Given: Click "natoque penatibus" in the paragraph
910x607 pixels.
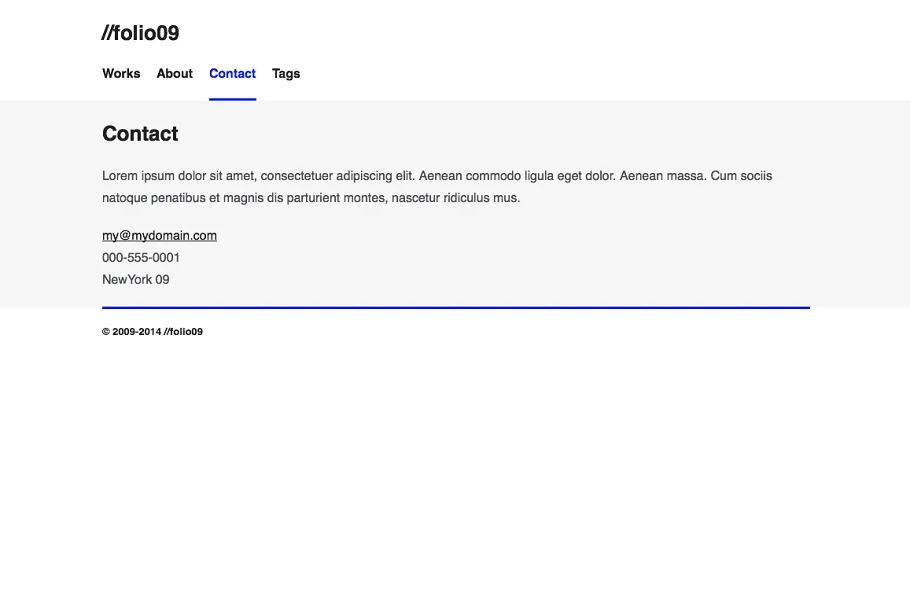Looking at the screenshot, I should pyautogui.click(x=152, y=198).
